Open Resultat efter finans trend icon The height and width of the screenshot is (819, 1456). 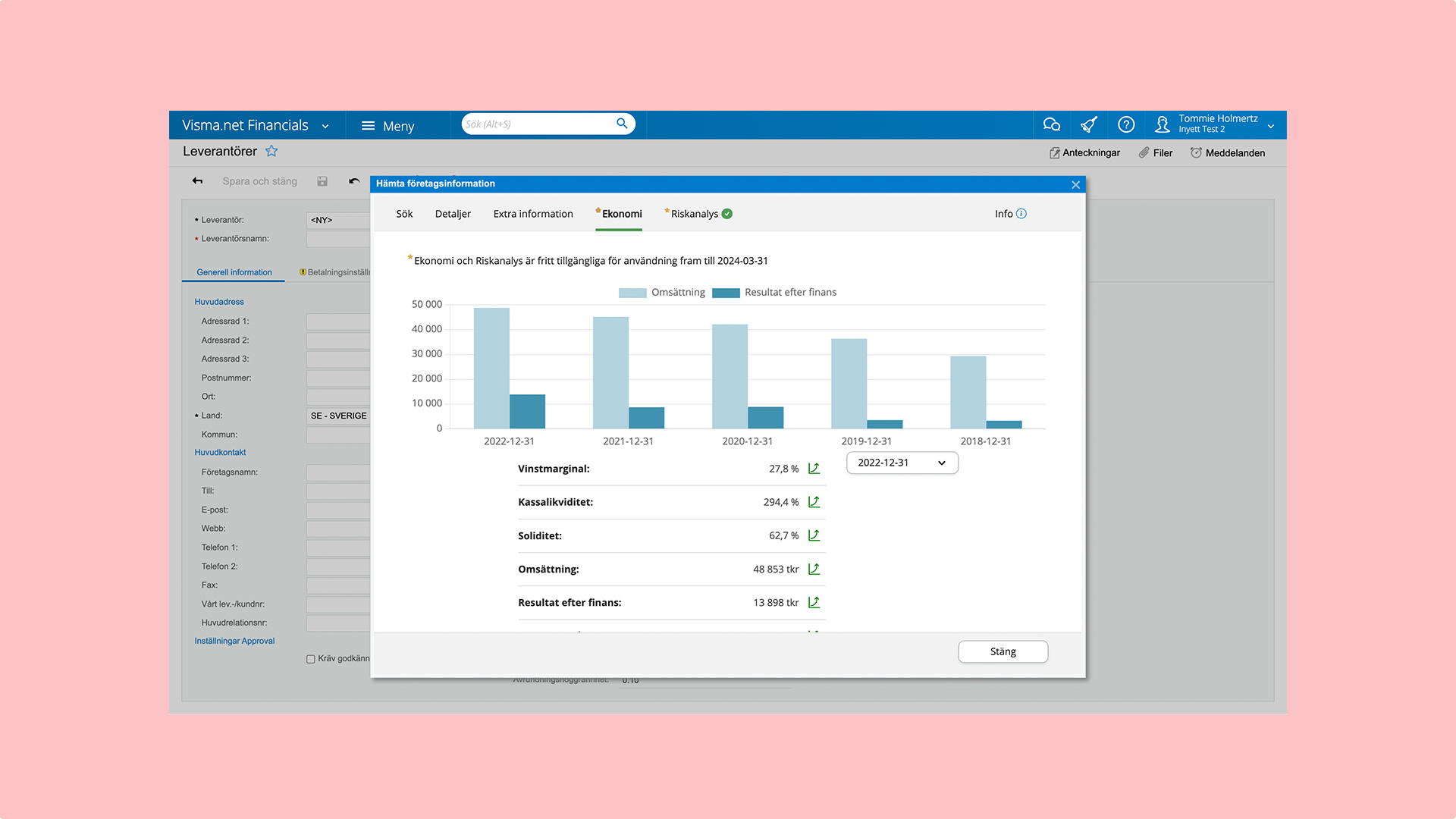(814, 602)
